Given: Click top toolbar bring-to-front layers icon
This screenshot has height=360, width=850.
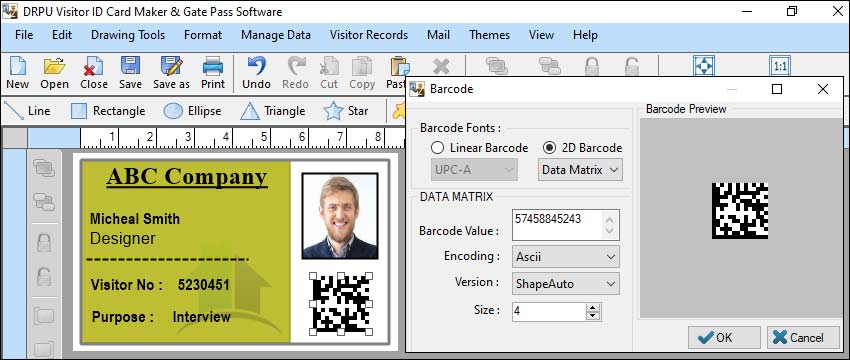Looking at the screenshot, I should pos(497,66).
